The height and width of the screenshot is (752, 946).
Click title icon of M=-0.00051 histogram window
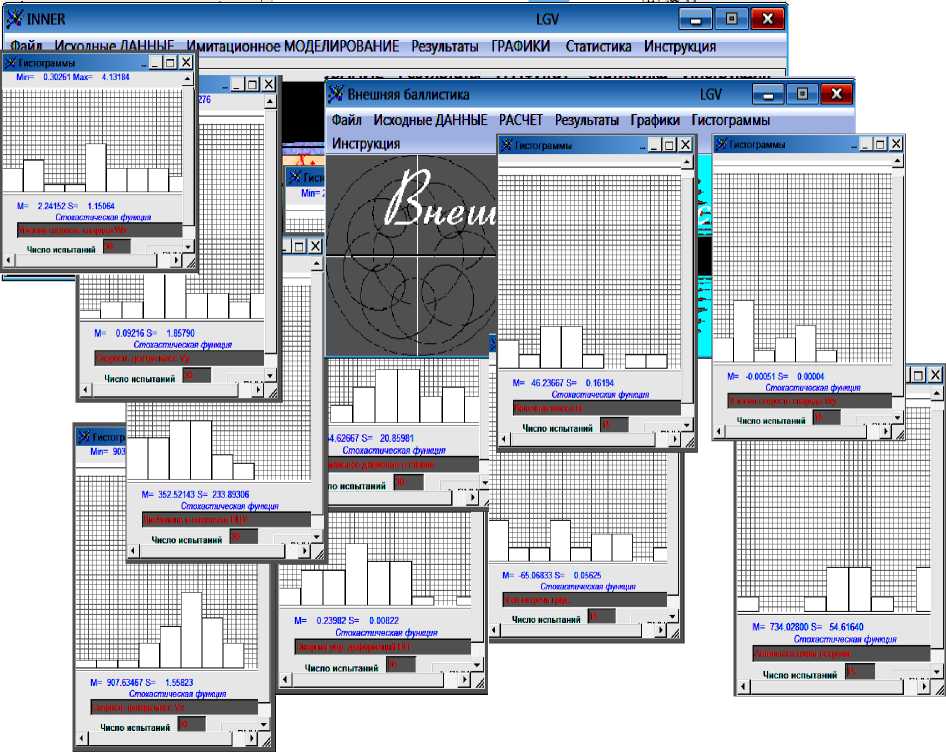point(721,144)
